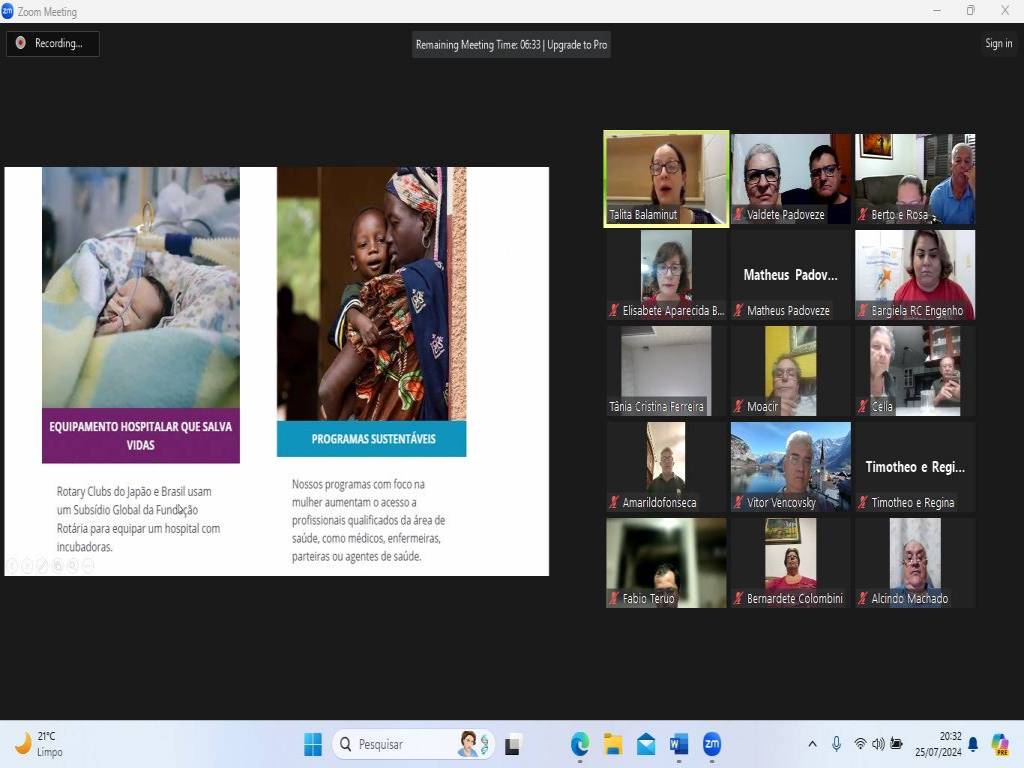Image resolution: width=1024 pixels, height=768 pixels.
Task: Click the Upgrade to Pro link
Action: click(x=577, y=44)
